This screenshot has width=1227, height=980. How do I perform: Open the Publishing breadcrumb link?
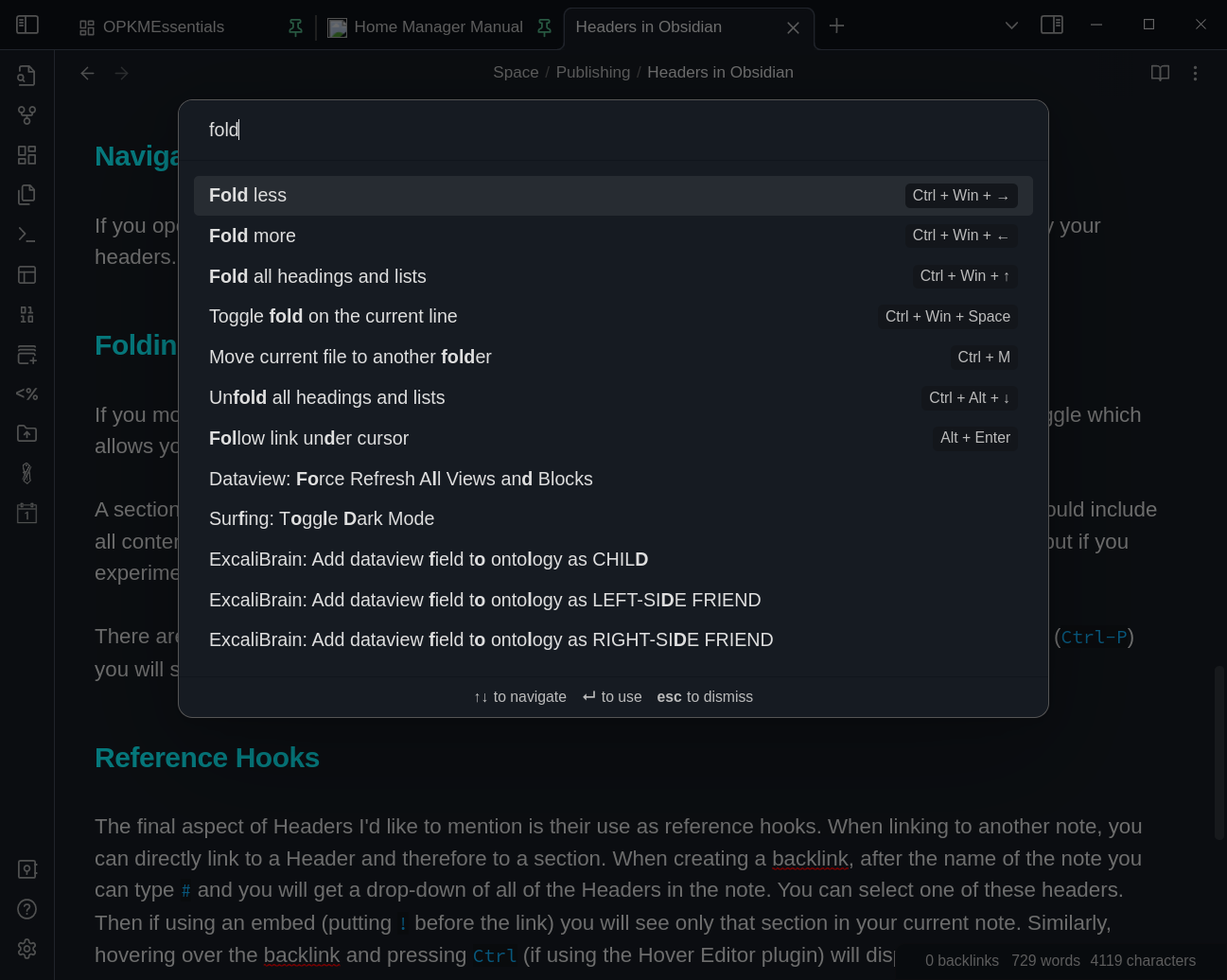[x=593, y=73]
